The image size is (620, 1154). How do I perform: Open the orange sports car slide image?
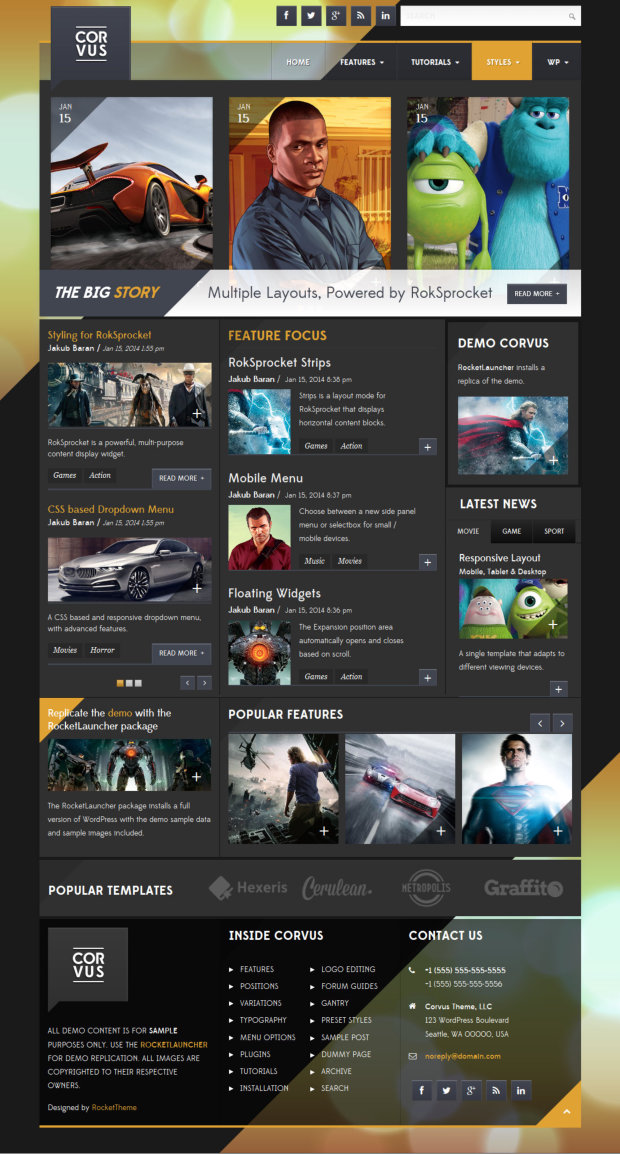[x=132, y=183]
